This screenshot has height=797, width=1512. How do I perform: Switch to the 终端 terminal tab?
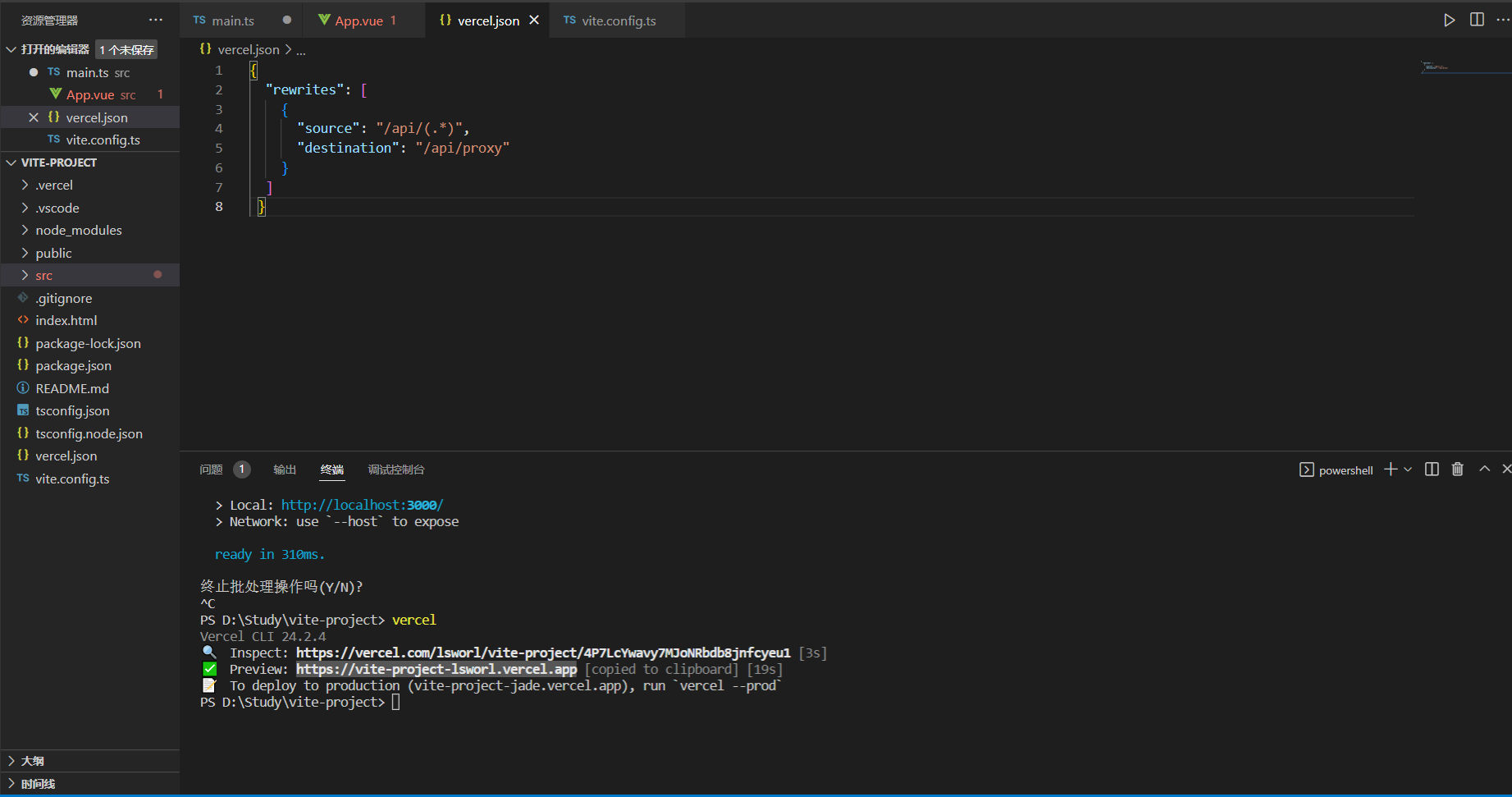click(332, 469)
